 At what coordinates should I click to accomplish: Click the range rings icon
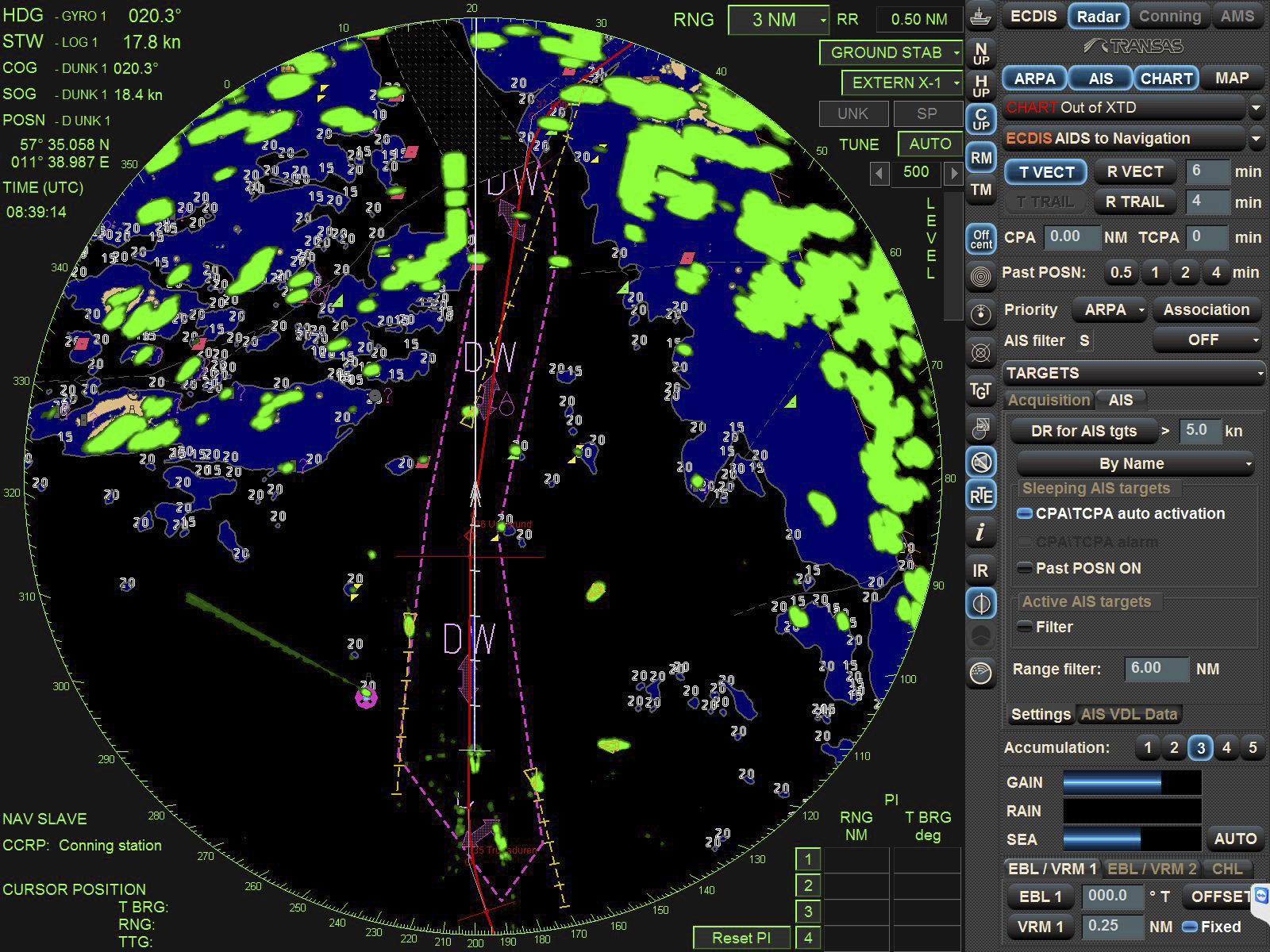tap(981, 277)
